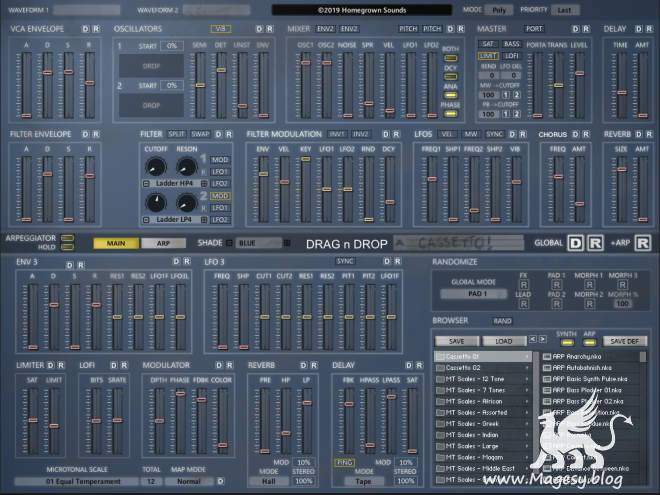Open the Global Mode PAD 1 dropdown

click(474, 294)
